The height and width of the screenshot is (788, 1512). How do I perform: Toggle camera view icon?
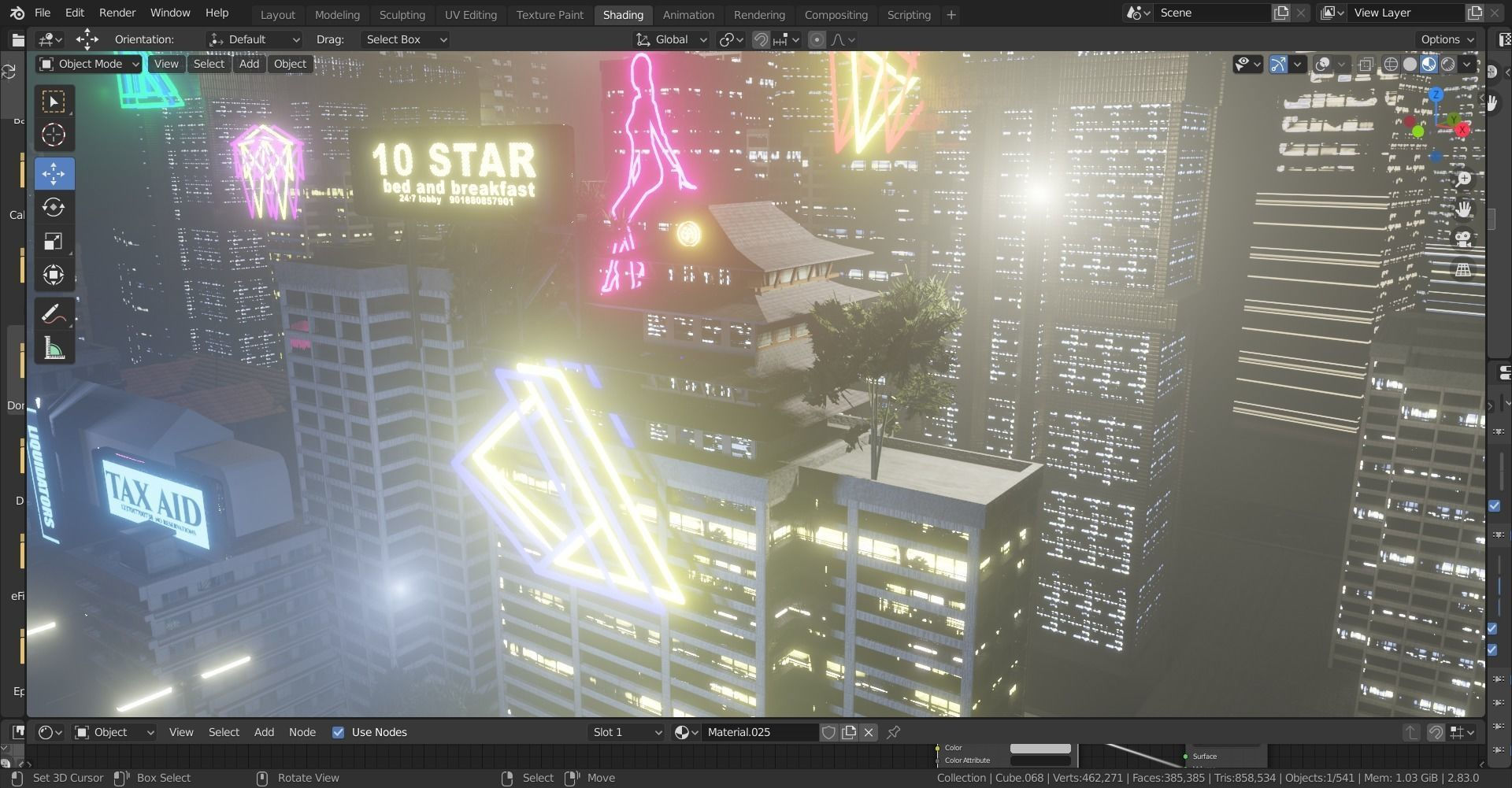pos(1463,239)
